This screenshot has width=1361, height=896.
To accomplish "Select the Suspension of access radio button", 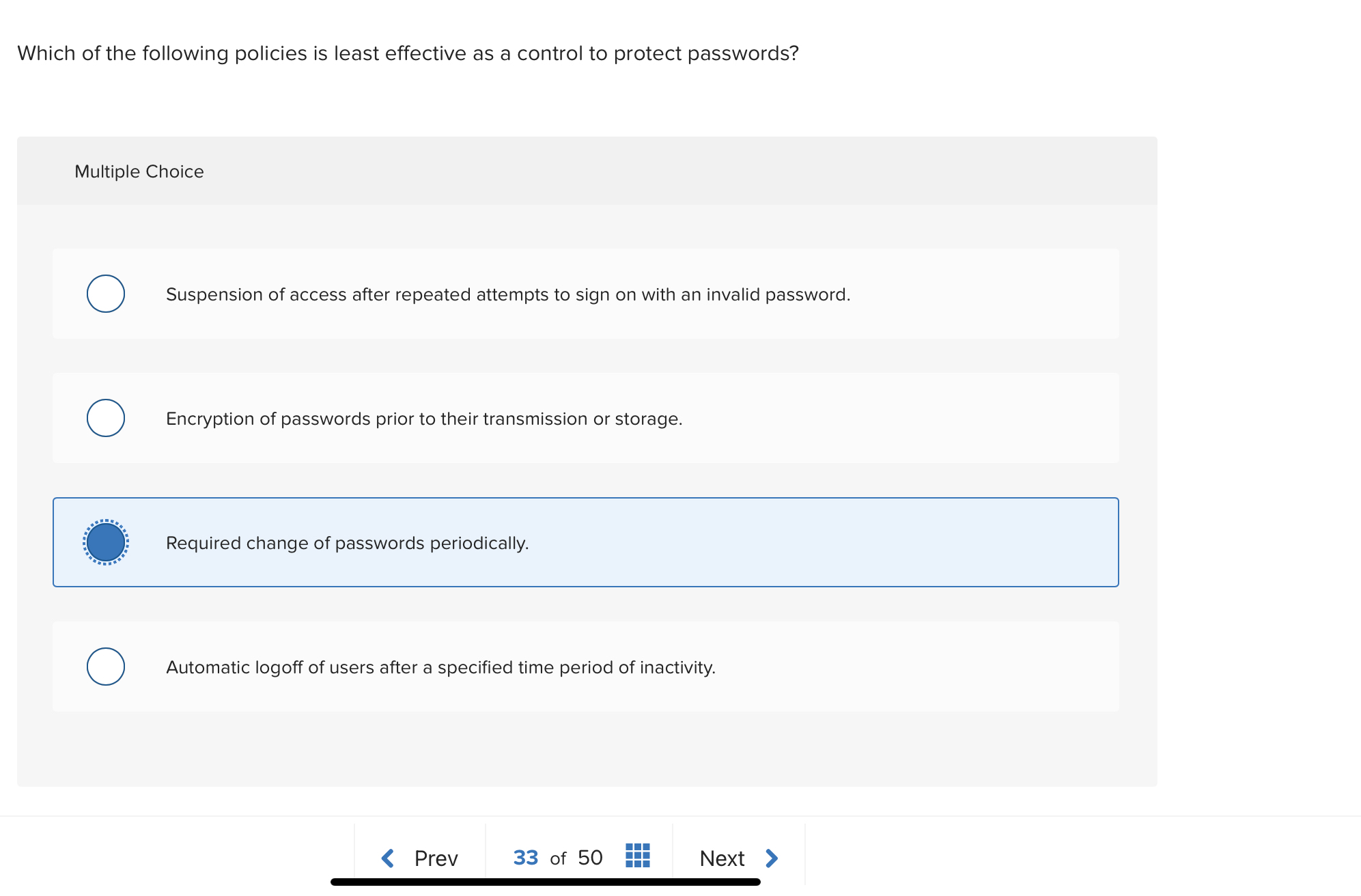I will pyautogui.click(x=106, y=294).
